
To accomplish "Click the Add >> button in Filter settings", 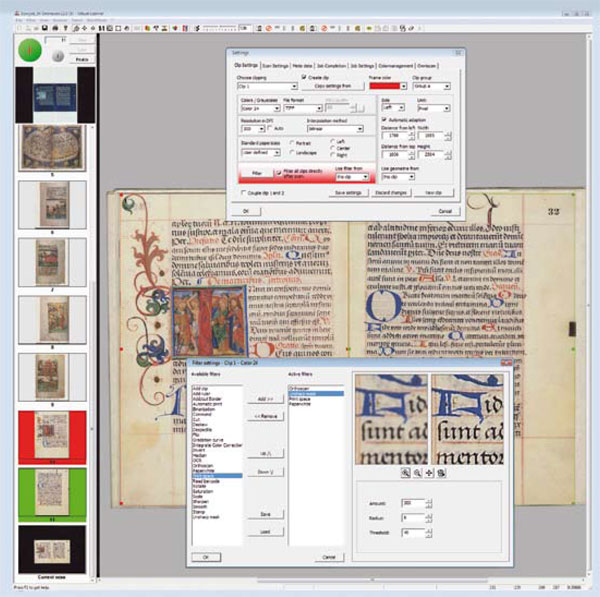I will tap(265, 399).
